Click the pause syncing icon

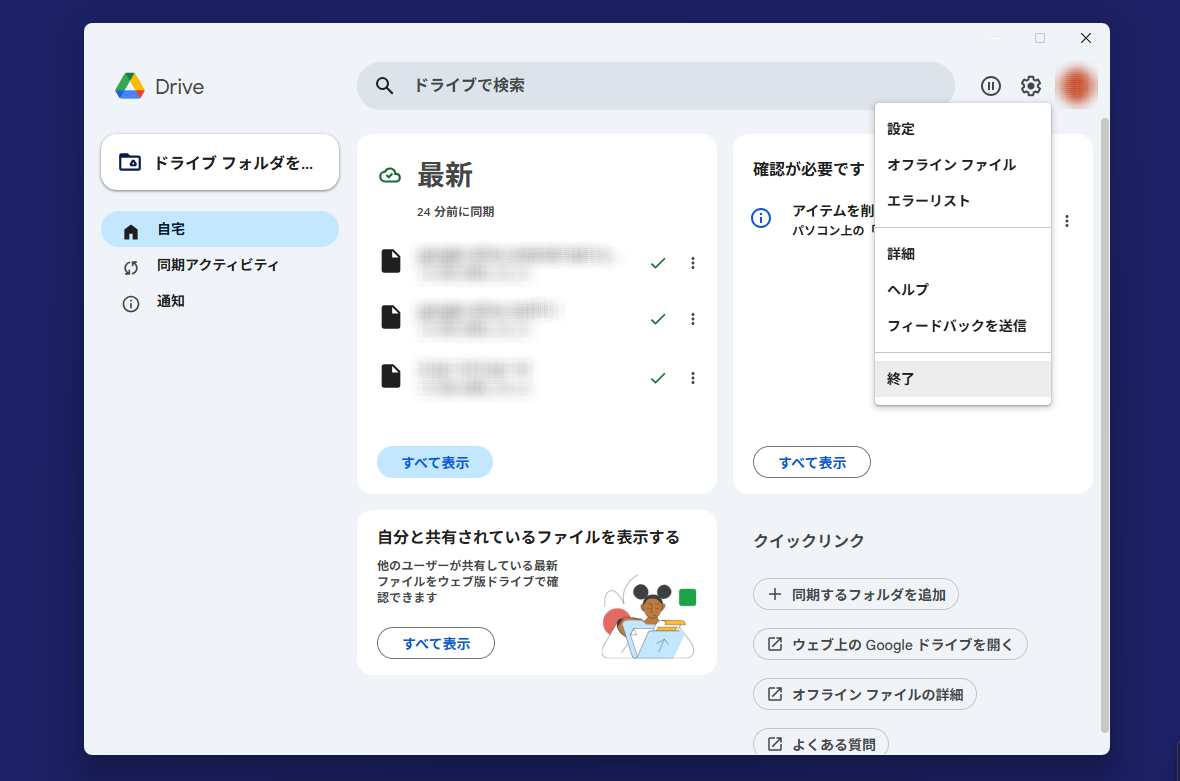click(x=990, y=86)
